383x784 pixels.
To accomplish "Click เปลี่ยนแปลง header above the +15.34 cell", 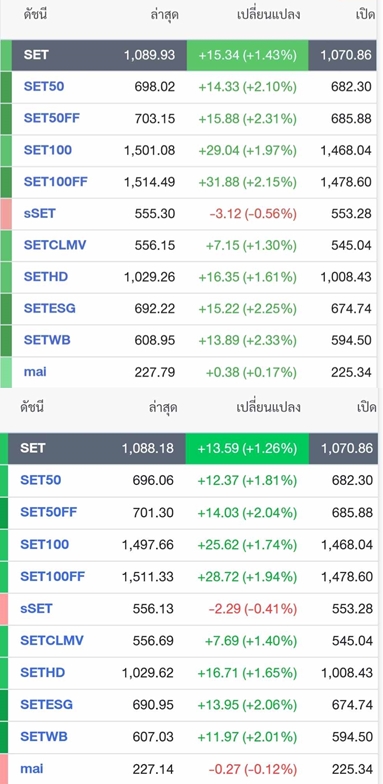I will point(268,14).
